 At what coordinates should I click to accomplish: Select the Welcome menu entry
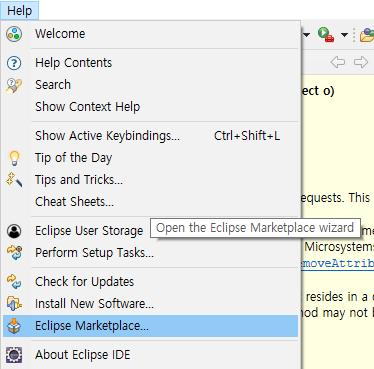click(150, 34)
